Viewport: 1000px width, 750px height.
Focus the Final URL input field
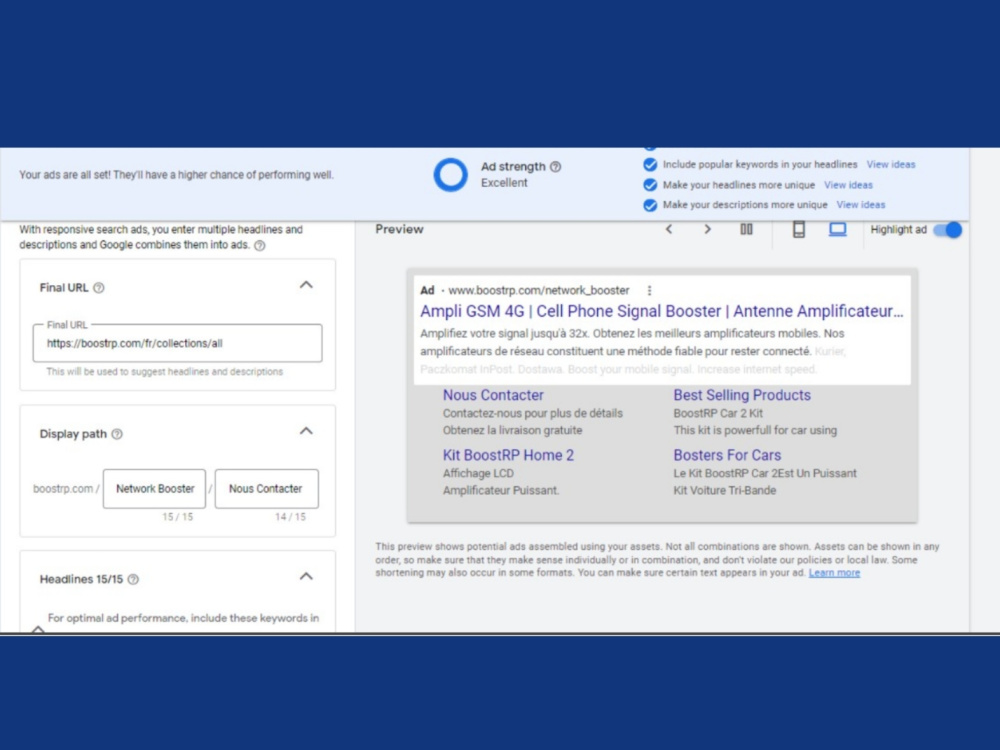177,343
